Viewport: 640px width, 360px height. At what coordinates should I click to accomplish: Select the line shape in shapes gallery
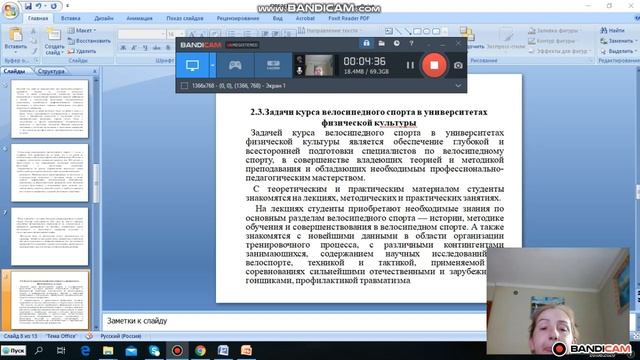[x=398, y=31]
